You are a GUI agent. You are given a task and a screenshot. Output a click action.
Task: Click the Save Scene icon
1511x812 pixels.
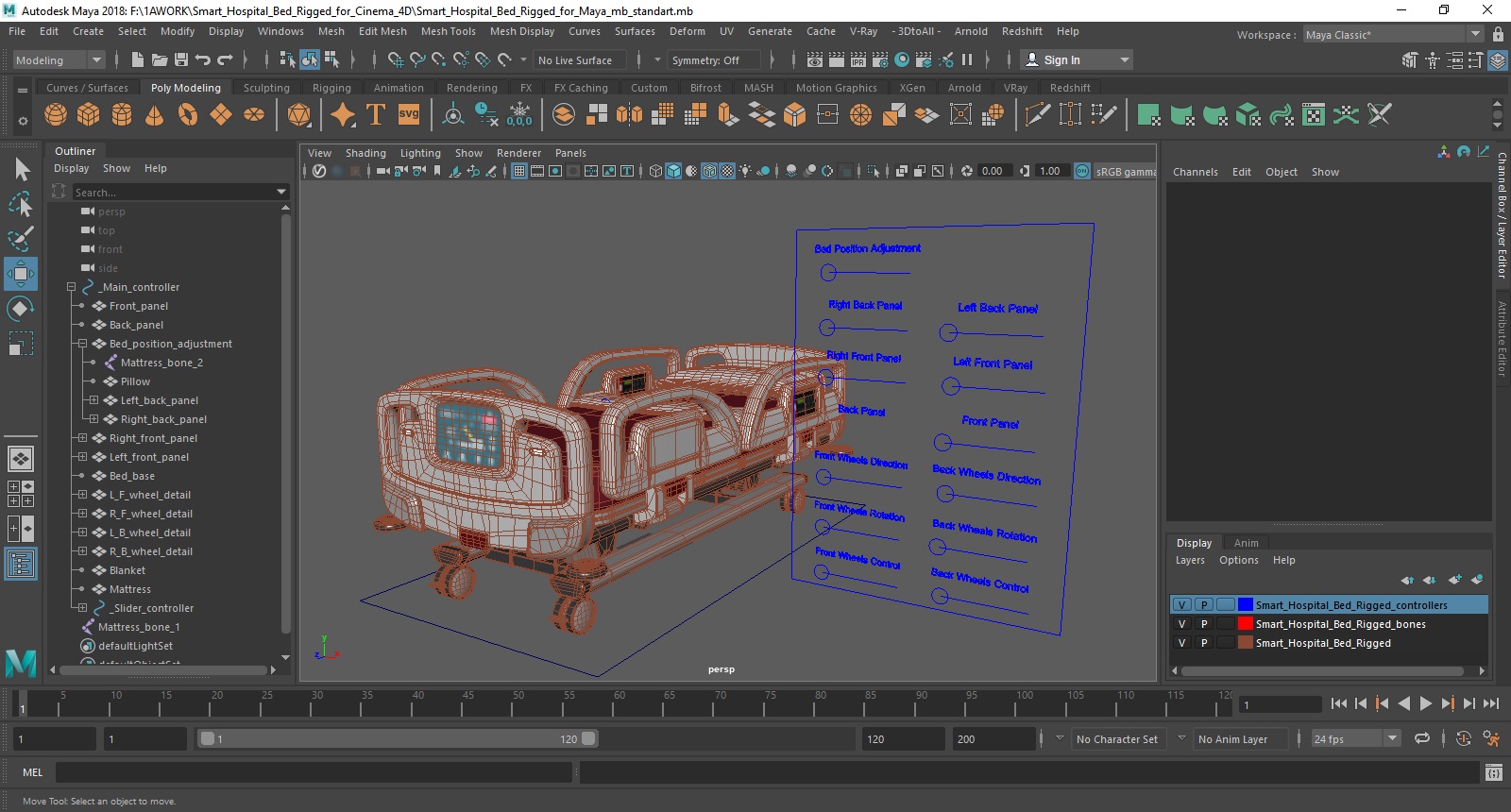[x=181, y=59]
